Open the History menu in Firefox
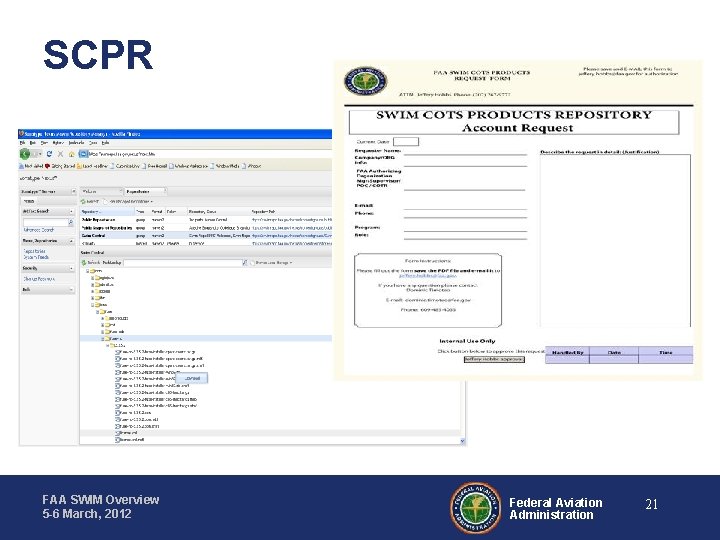 pyautogui.click(x=58, y=143)
